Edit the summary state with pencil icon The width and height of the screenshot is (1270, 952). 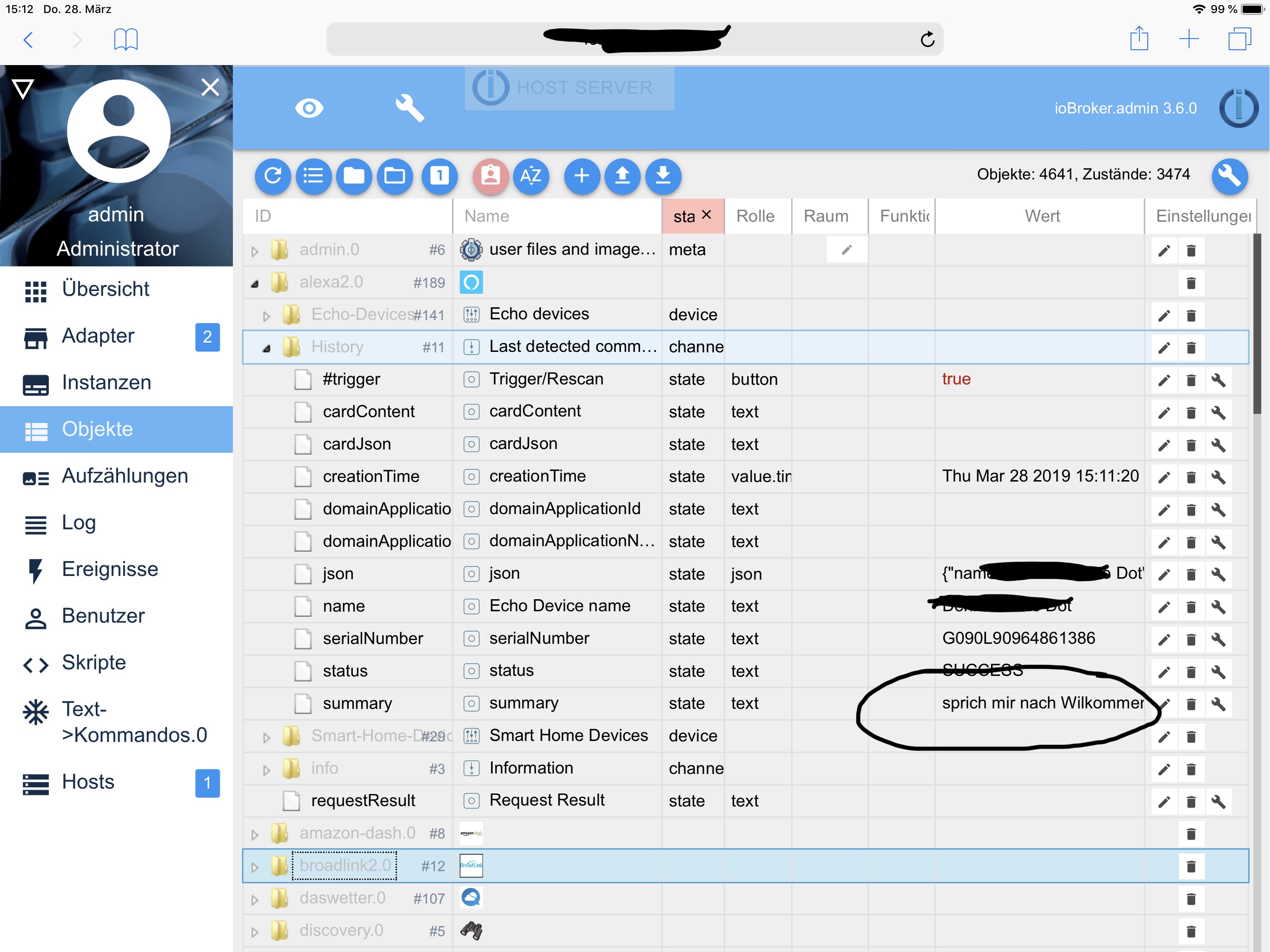[x=1164, y=704]
